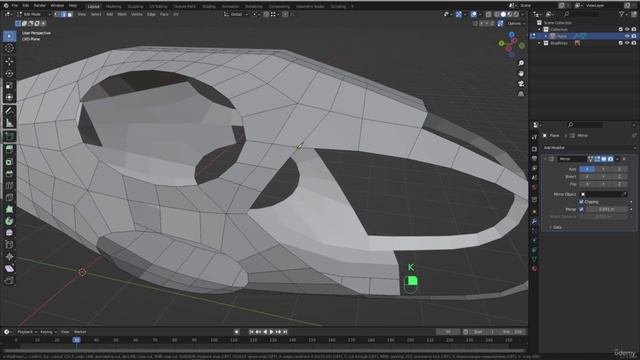Viewport: 640px width, 360px height.
Task: Hide Collection in viewport via eye icon
Action: (x=627, y=29)
